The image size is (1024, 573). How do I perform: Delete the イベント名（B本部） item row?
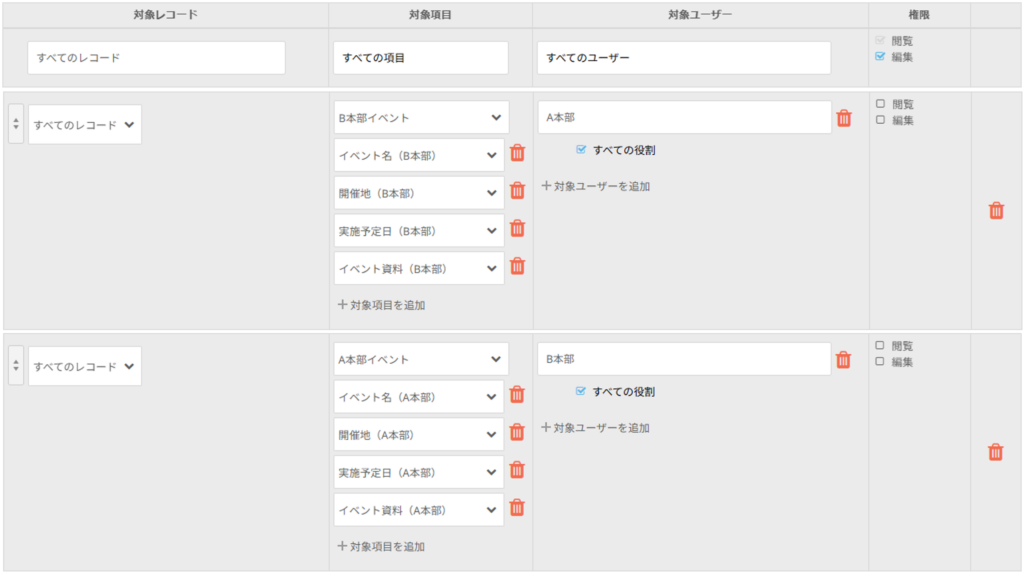point(517,153)
